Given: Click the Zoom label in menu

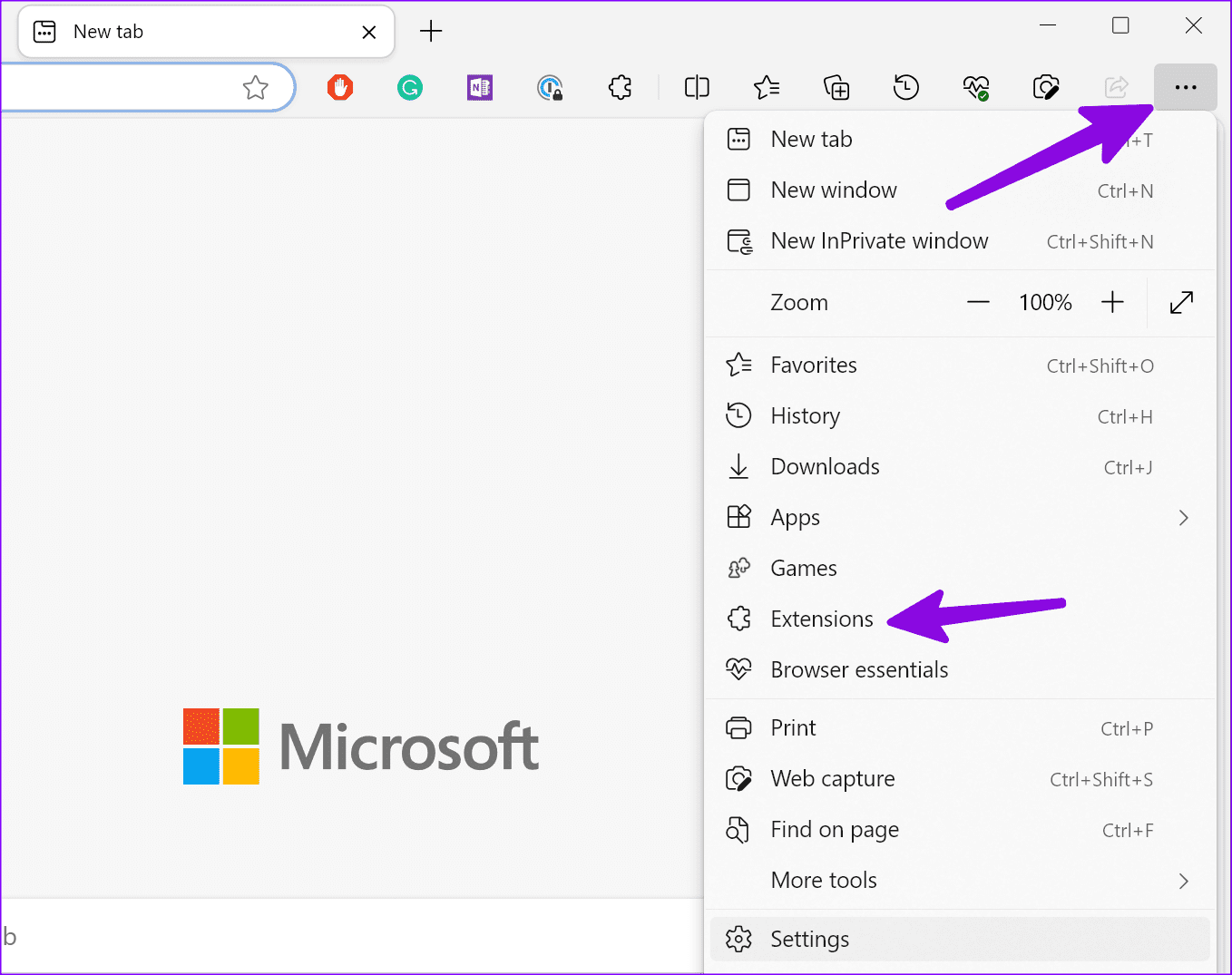Looking at the screenshot, I should pos(799,302).
